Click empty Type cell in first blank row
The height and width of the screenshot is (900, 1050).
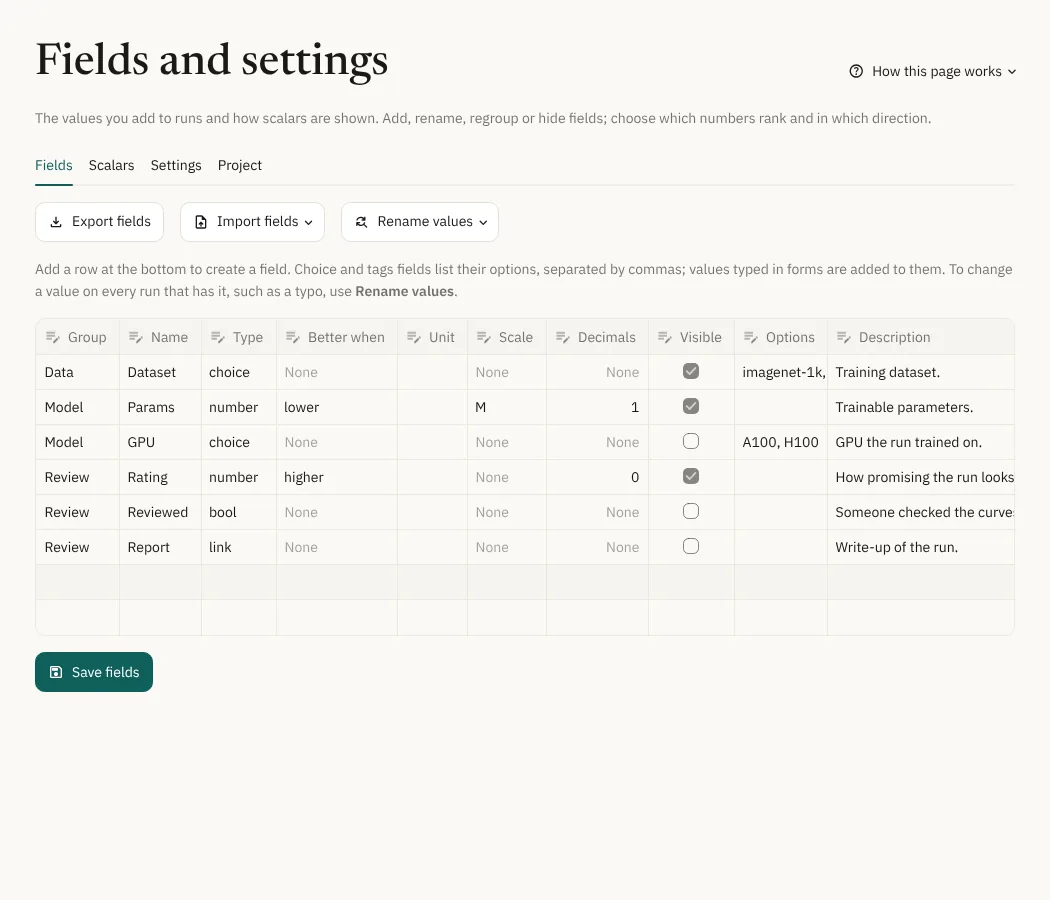tap(239, 582)
